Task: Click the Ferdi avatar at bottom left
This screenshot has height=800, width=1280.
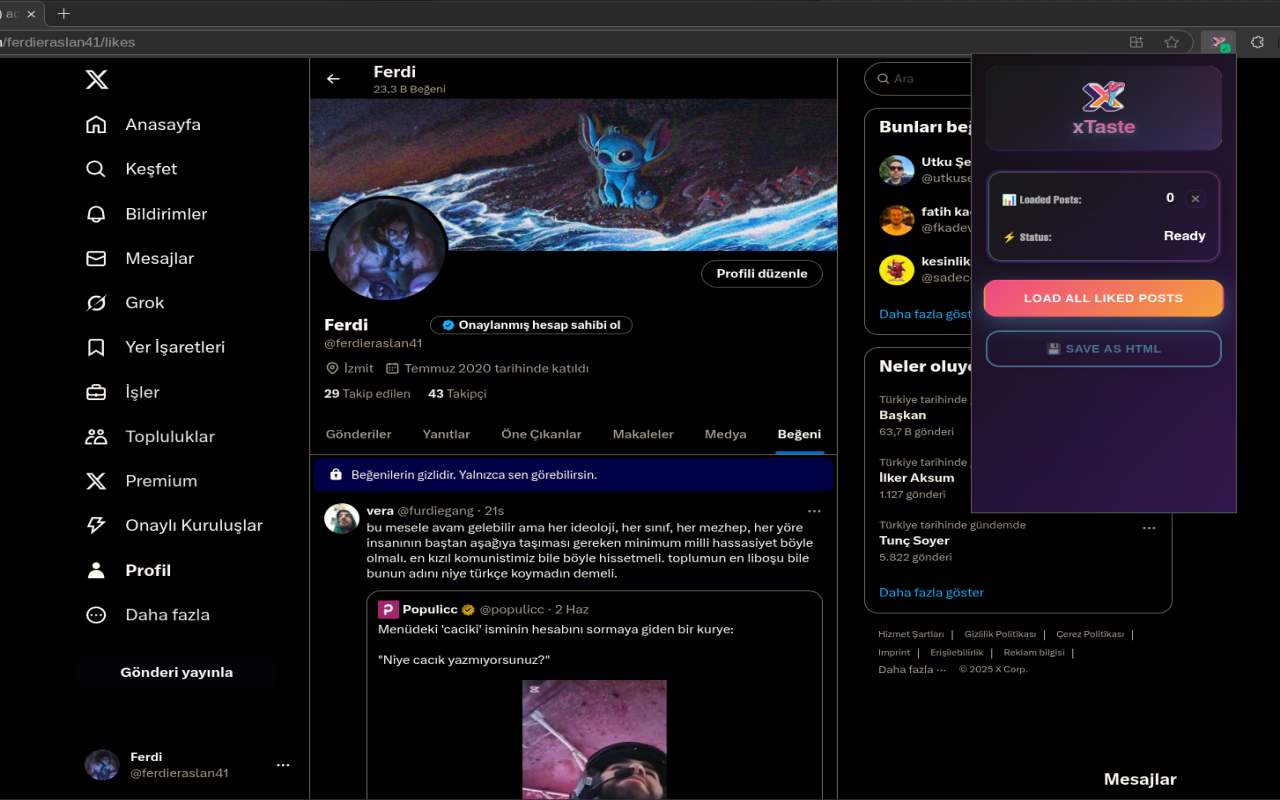Action: (102, 765)
